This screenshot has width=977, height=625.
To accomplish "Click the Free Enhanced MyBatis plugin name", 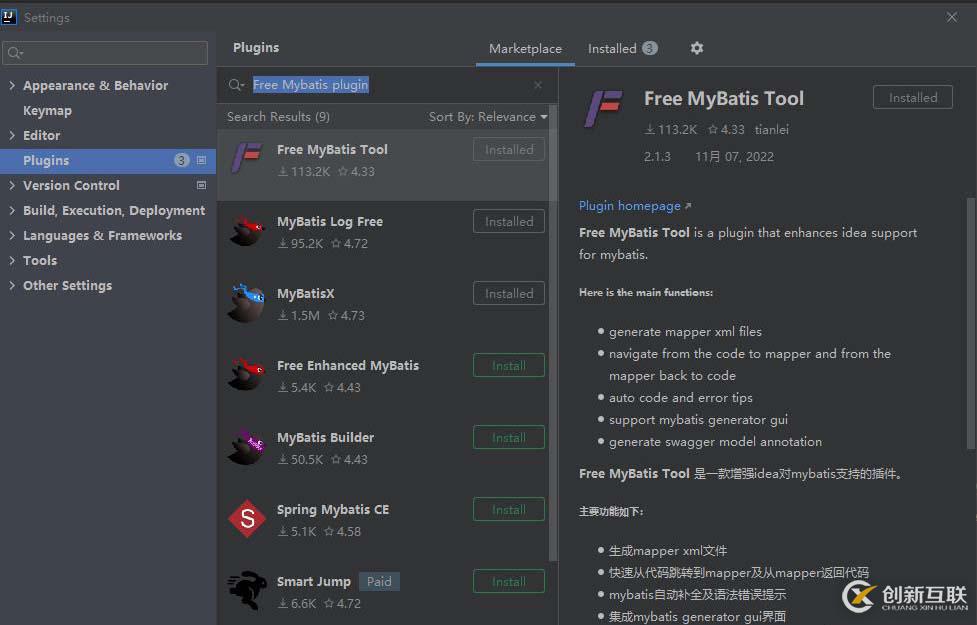I will [348, 365].
